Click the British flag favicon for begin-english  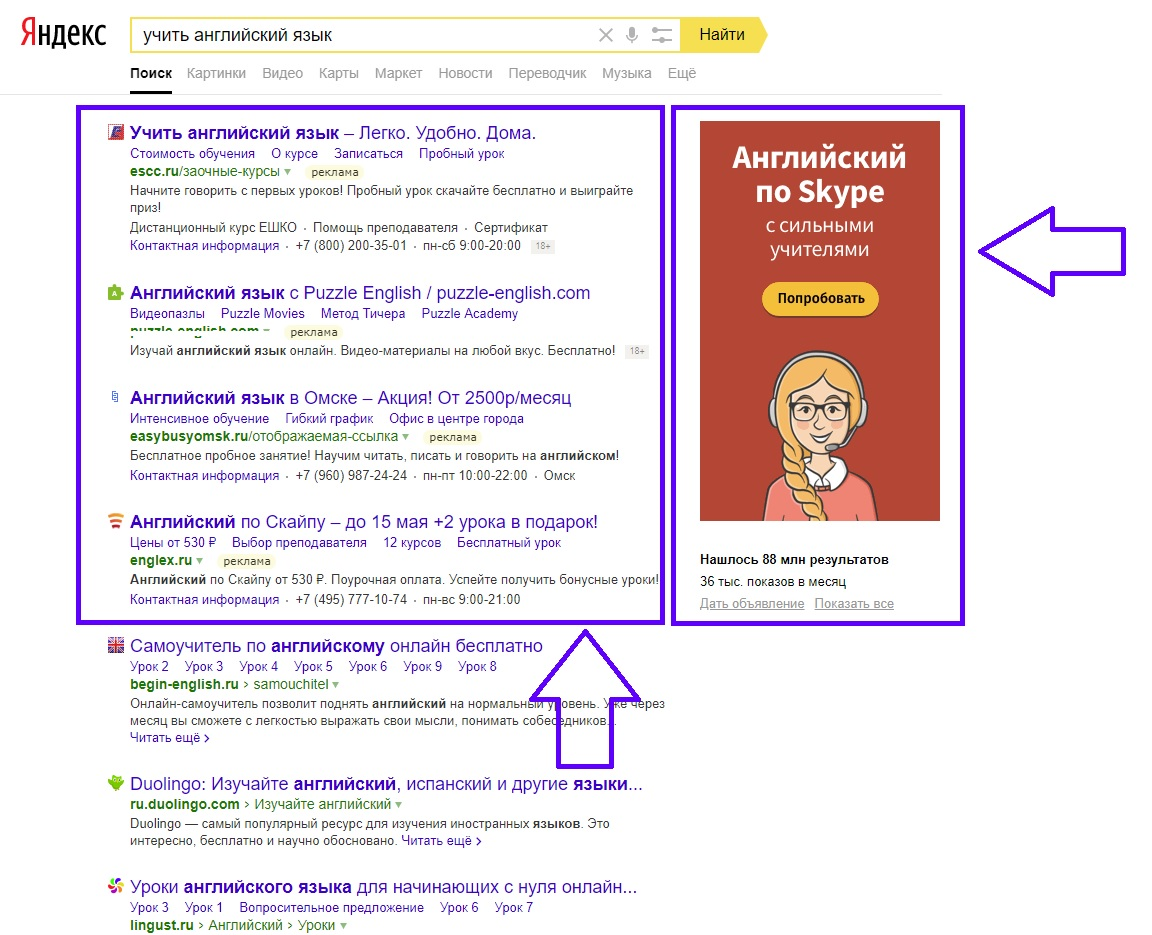[115, 646]
